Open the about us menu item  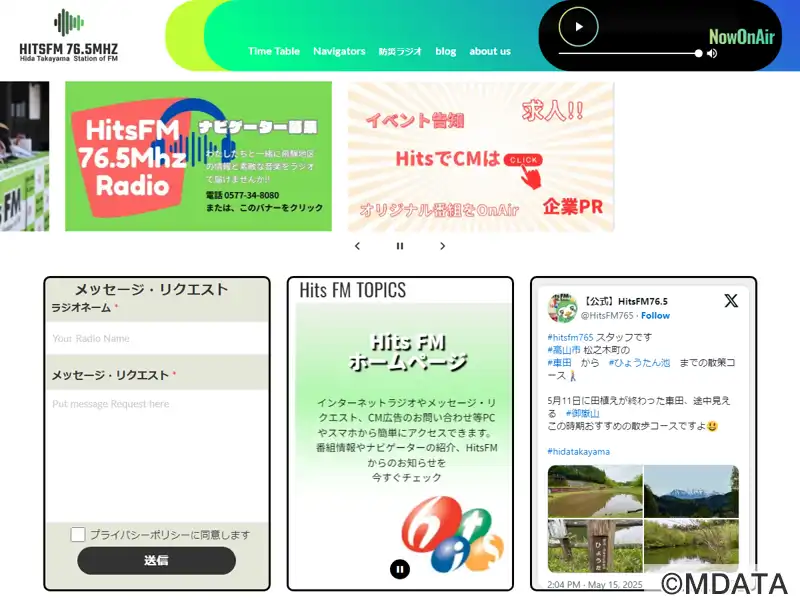click(490, 51)
